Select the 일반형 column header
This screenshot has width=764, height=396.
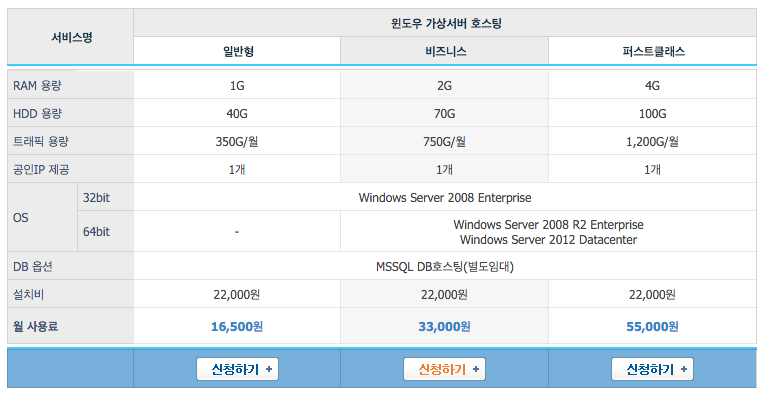[x=237, y=51]
